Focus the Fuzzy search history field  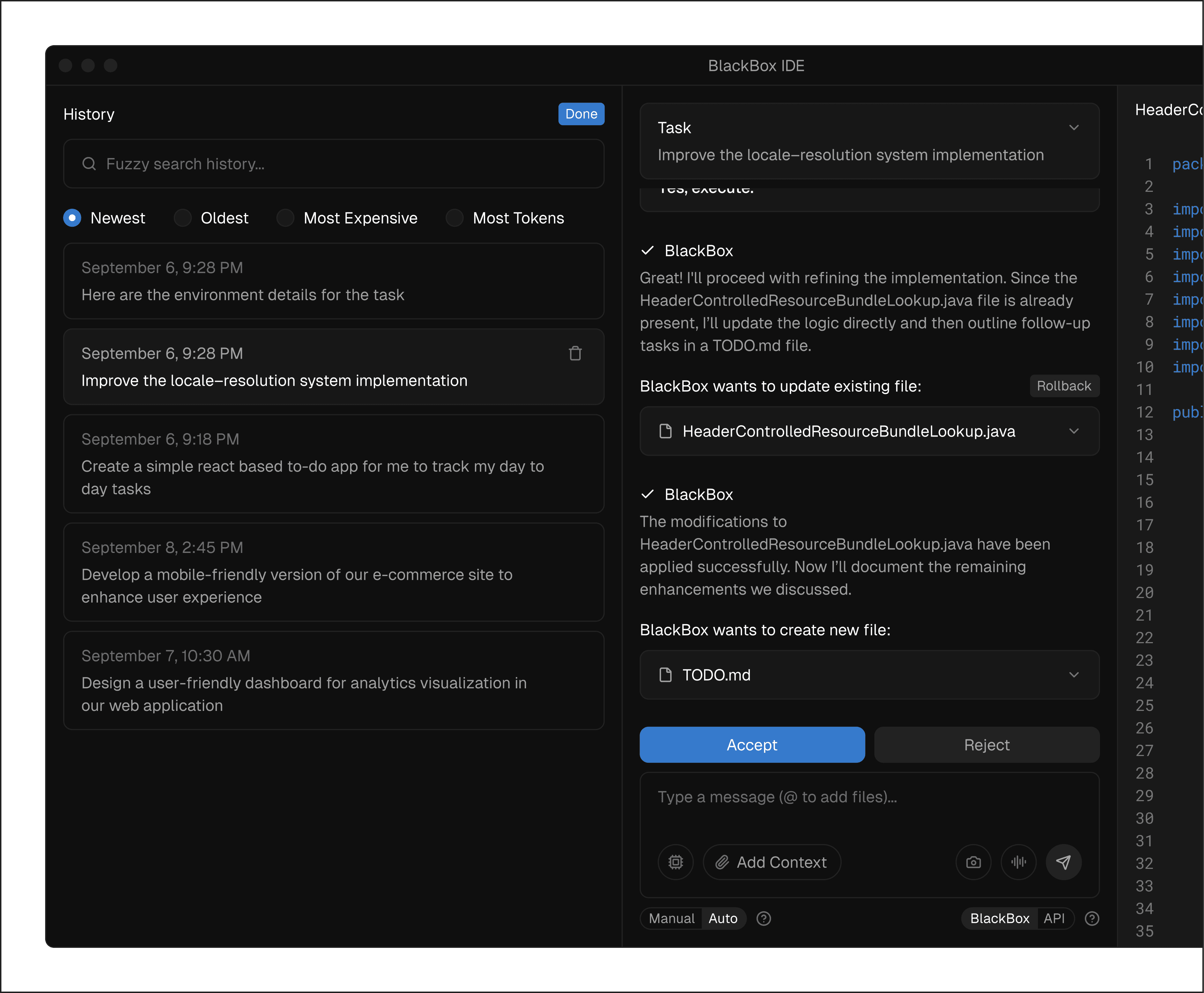click(334, 164)
